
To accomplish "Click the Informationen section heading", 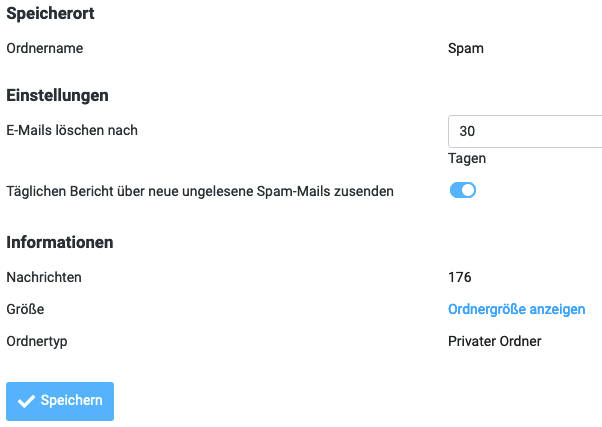I will tap(60, 242).
